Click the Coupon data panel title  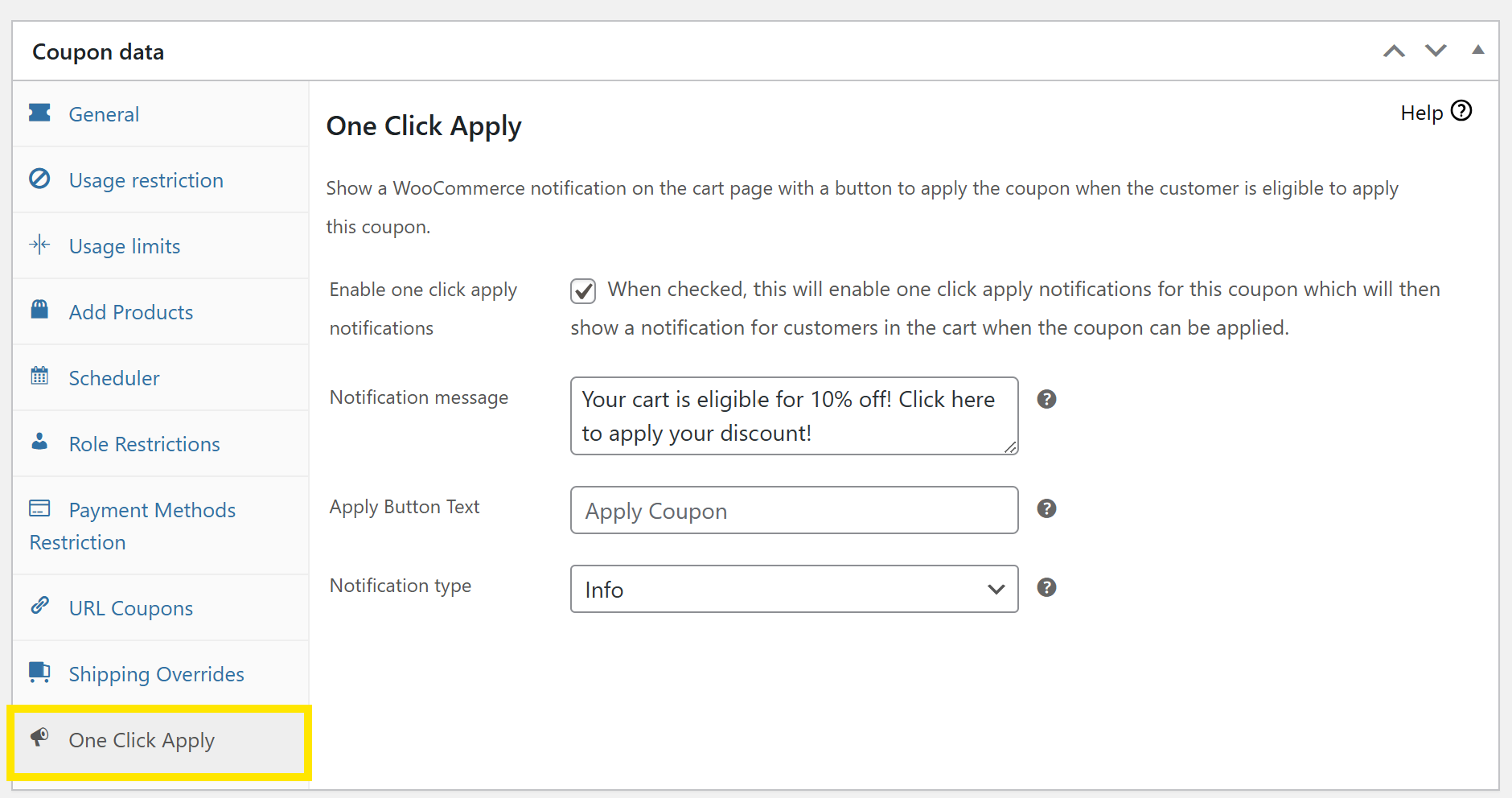point(98,51)
